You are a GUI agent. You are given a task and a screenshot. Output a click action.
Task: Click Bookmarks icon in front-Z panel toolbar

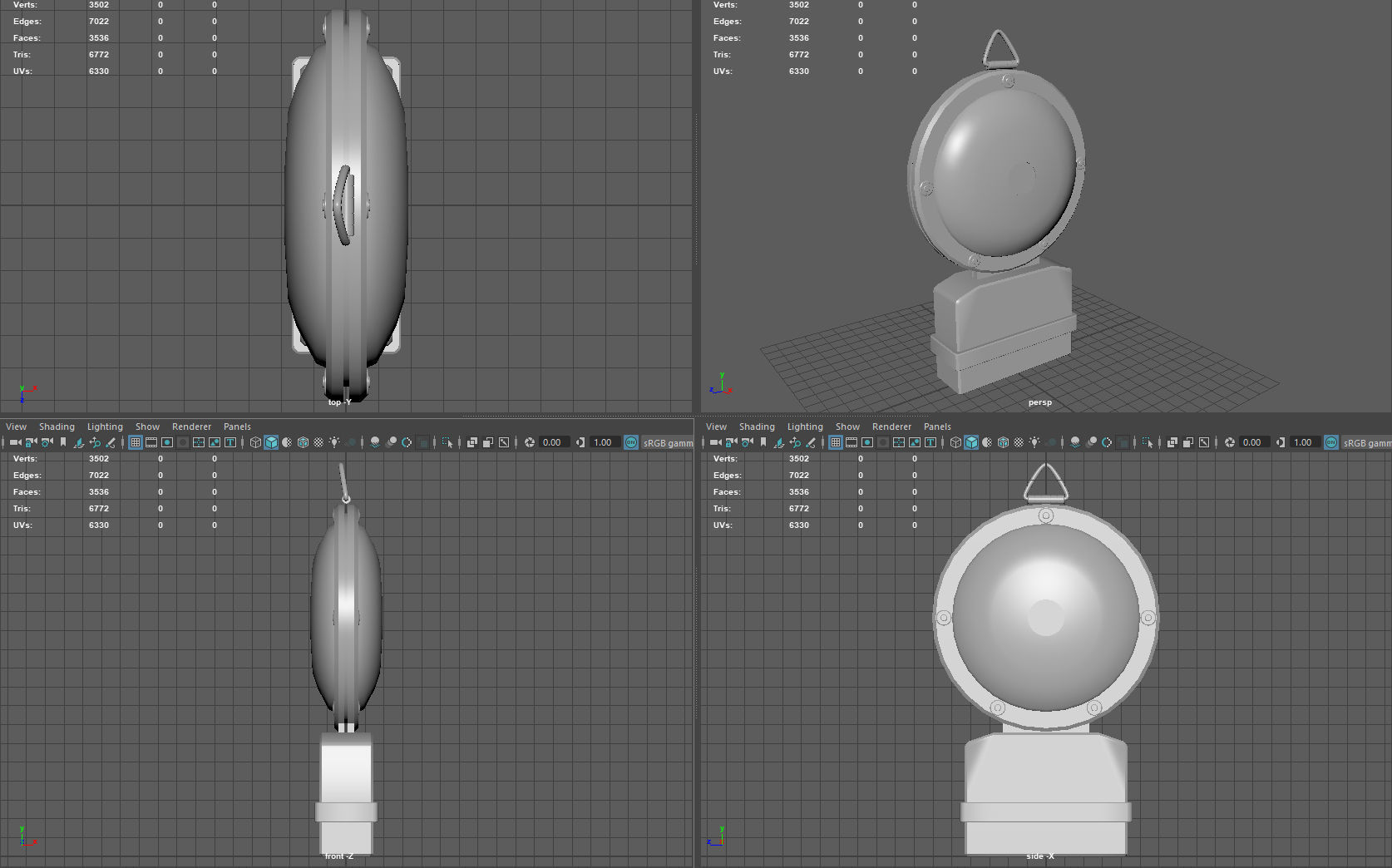62,442
